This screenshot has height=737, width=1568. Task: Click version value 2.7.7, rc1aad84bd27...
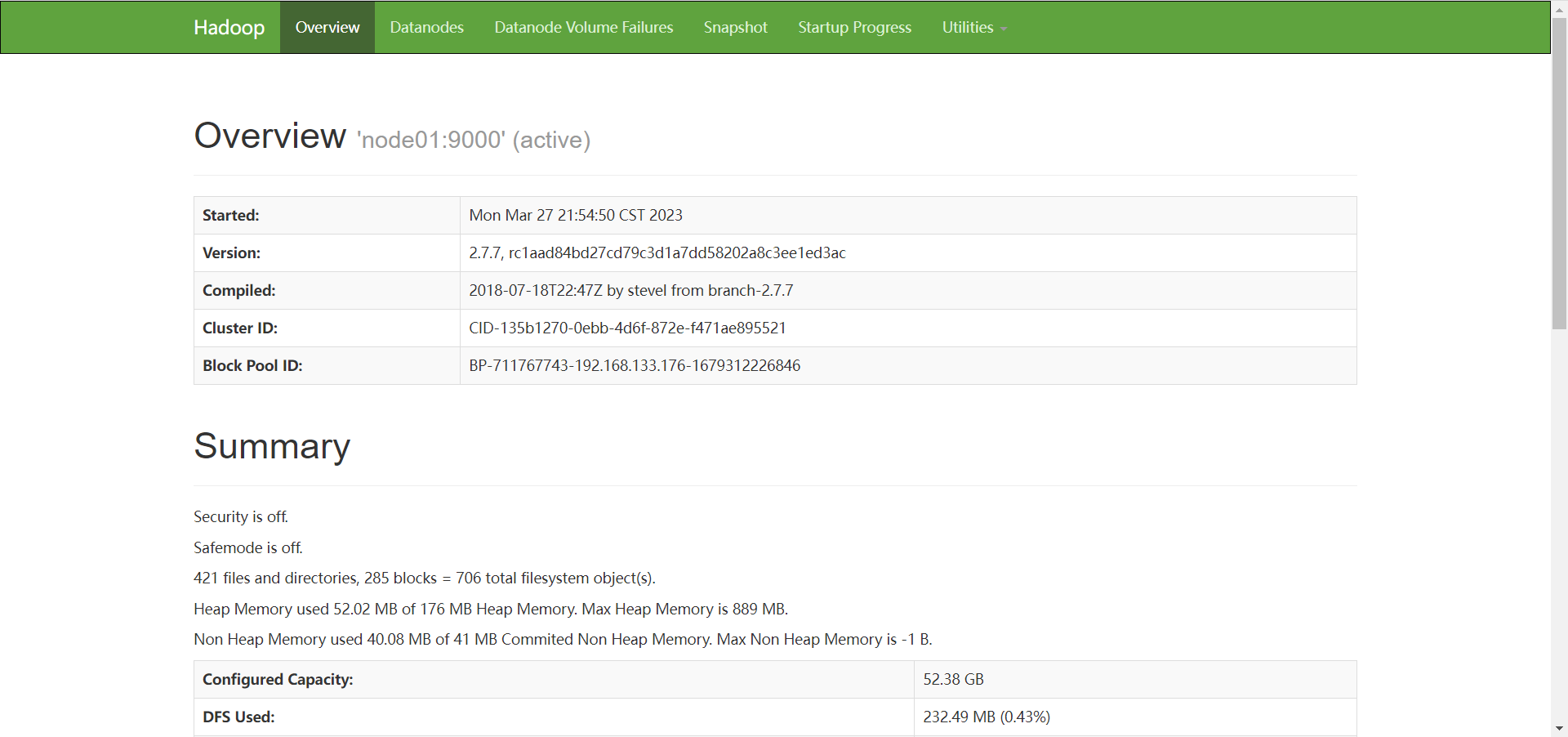tap(657, 253)
